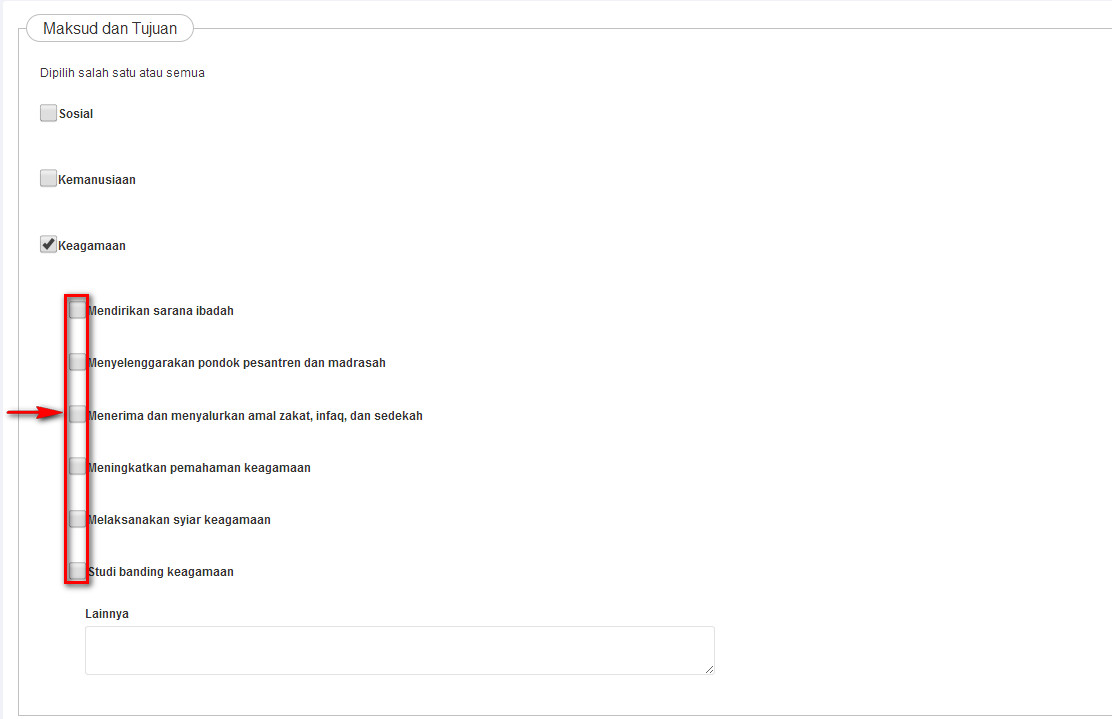Tick Menyelenggarakan pondok pesantren dan madrasah checkbox
Image resolution: width=1112 pixels, height=719 pixels.
click(77, 362)
